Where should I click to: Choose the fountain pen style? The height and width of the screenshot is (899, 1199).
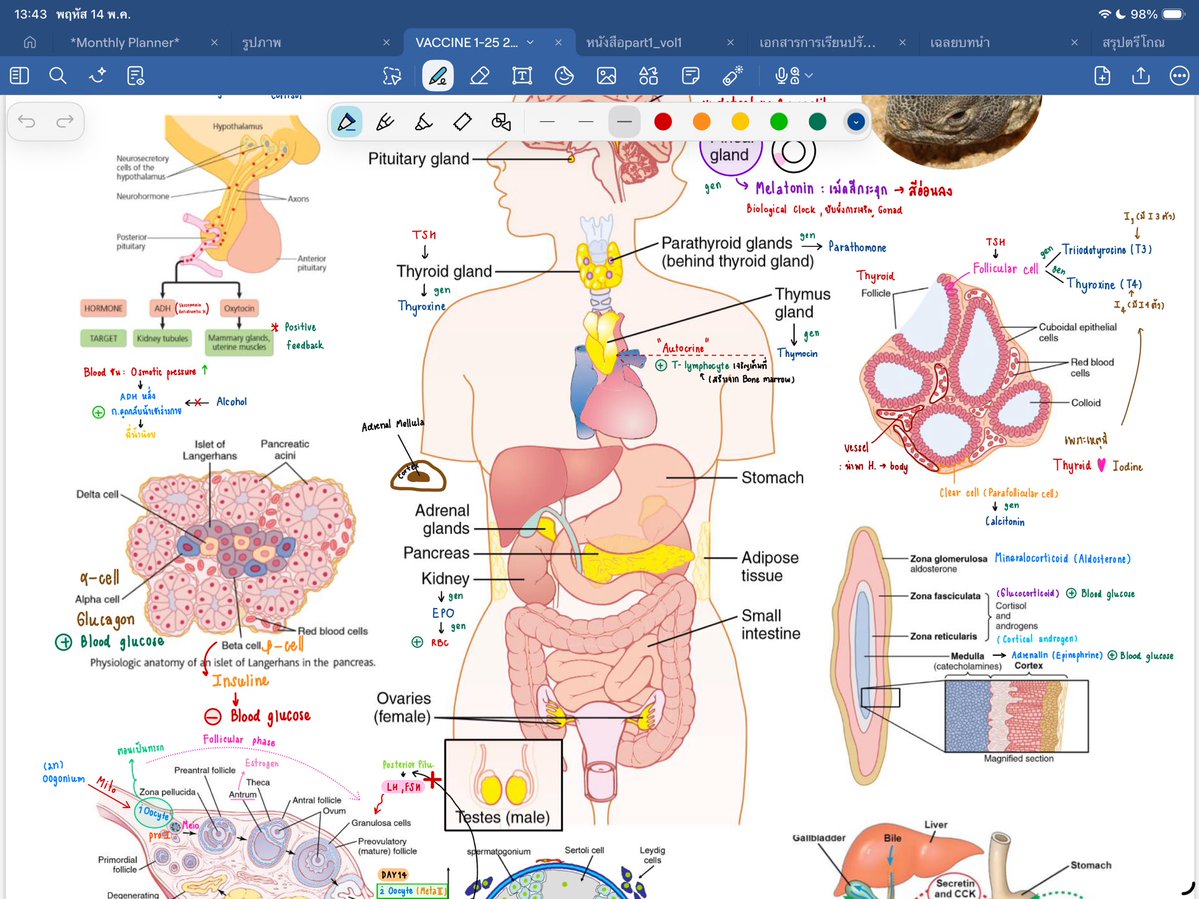(x=346, y=122)
